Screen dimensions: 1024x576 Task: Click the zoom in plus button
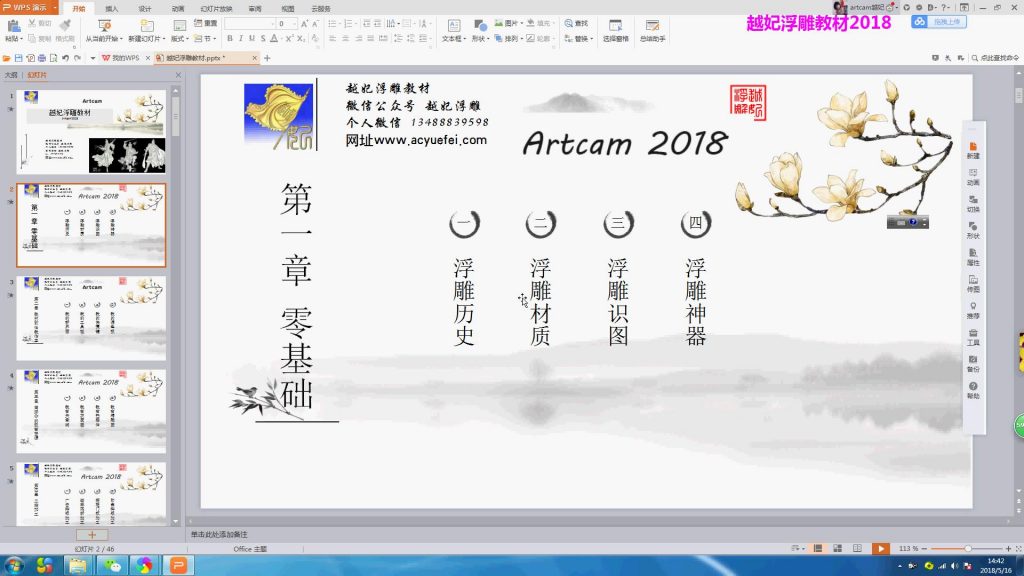[x=1008, y=549]
